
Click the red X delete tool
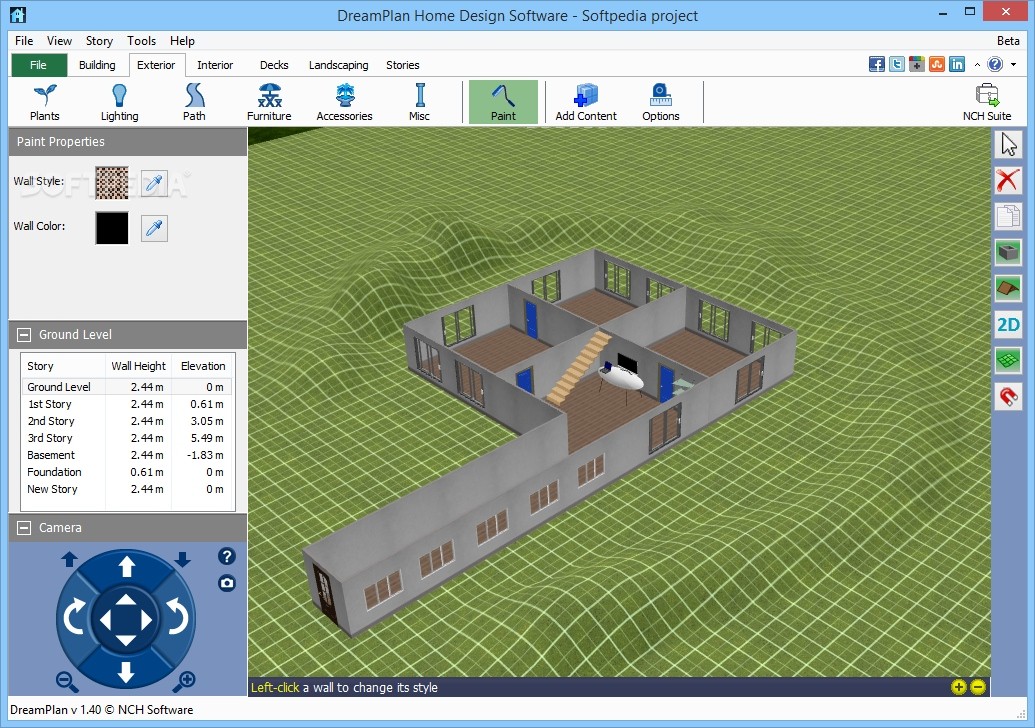point(1008,180)
